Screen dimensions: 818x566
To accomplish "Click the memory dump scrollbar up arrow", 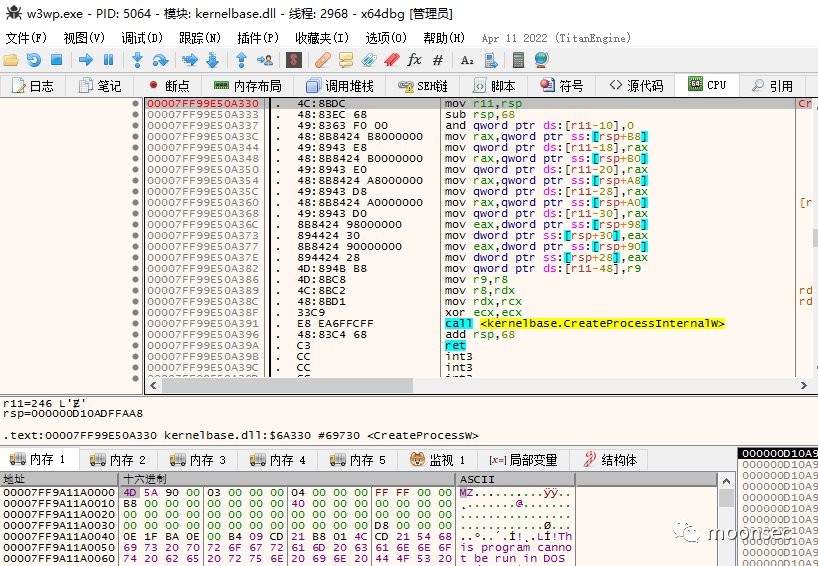I will [x=726, y=480].
